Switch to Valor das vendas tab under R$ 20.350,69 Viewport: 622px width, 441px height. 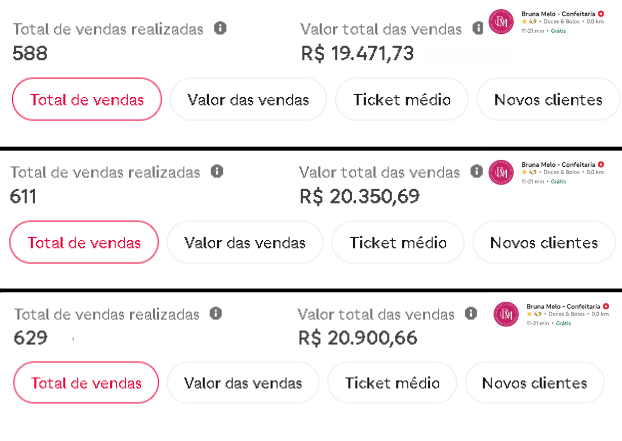click(245, 242)
